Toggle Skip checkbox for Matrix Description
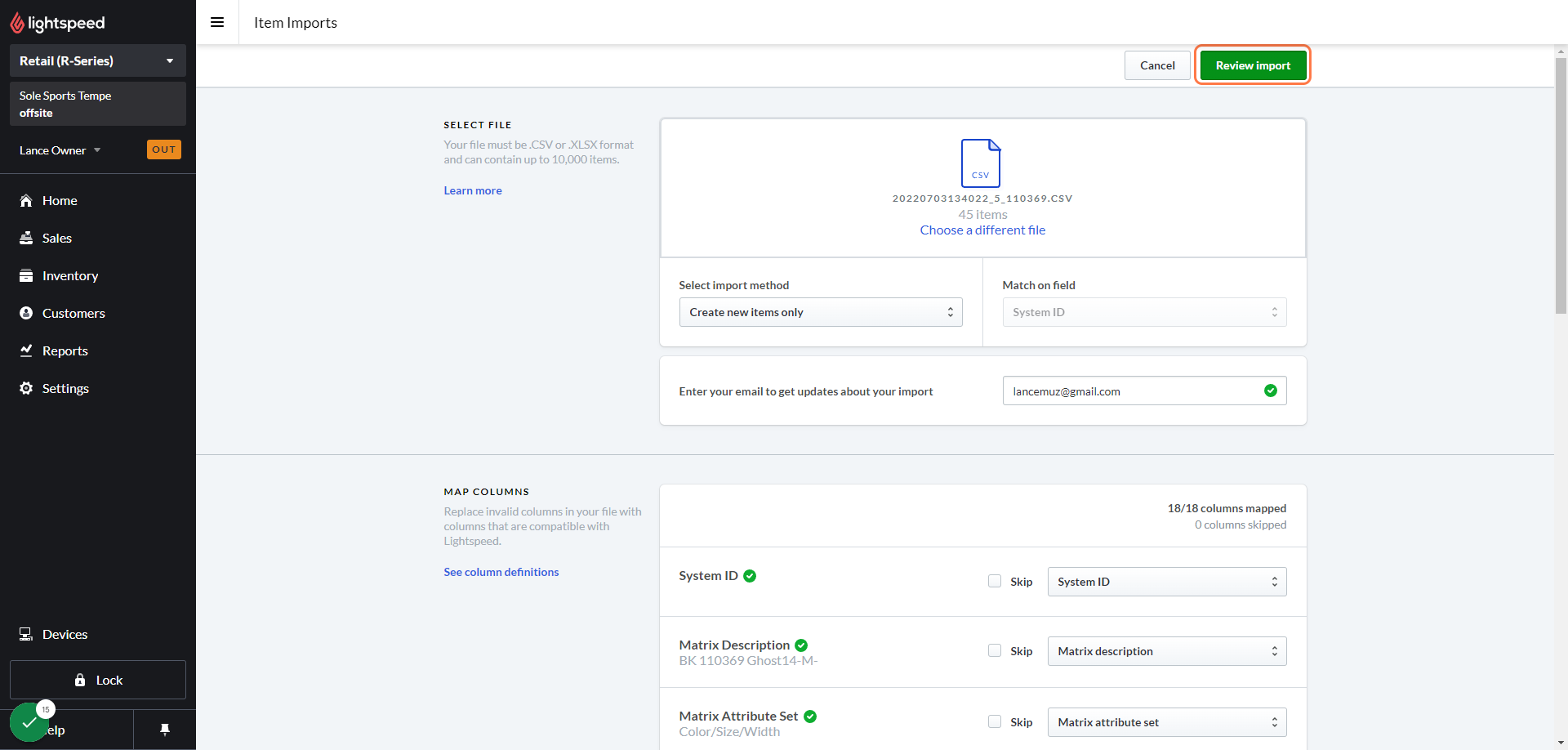The width and height of the screenshot is (1568, 750). [995, 650]
